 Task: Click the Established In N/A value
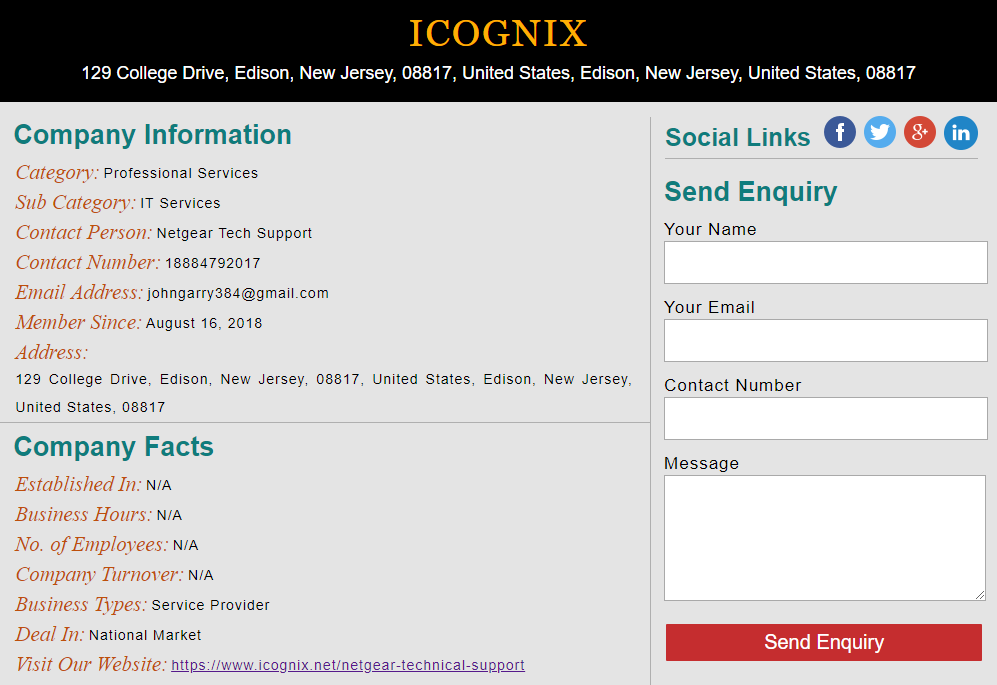pyautogui.click(x=158, y=485)
